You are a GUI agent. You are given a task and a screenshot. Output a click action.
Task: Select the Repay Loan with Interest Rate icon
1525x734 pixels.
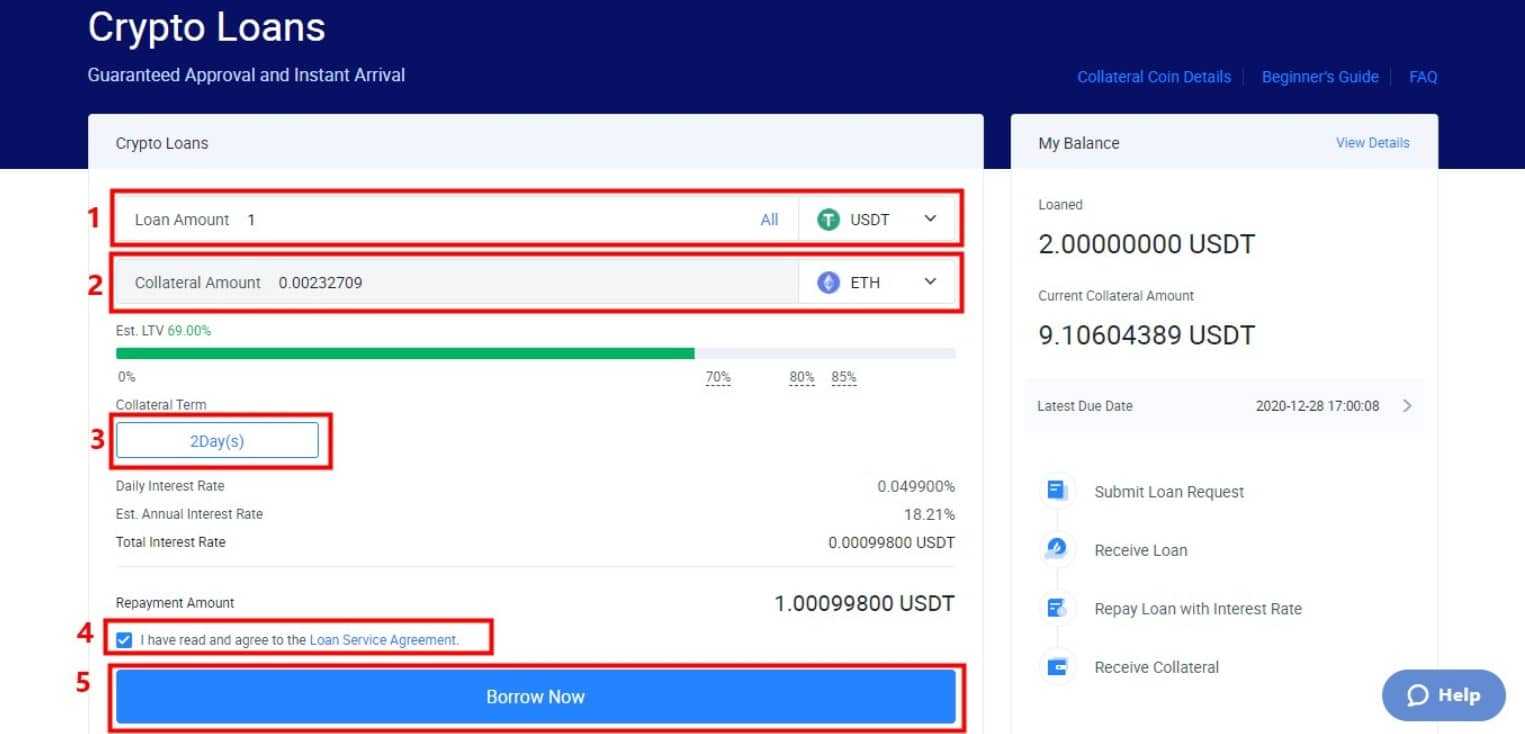1055,608
